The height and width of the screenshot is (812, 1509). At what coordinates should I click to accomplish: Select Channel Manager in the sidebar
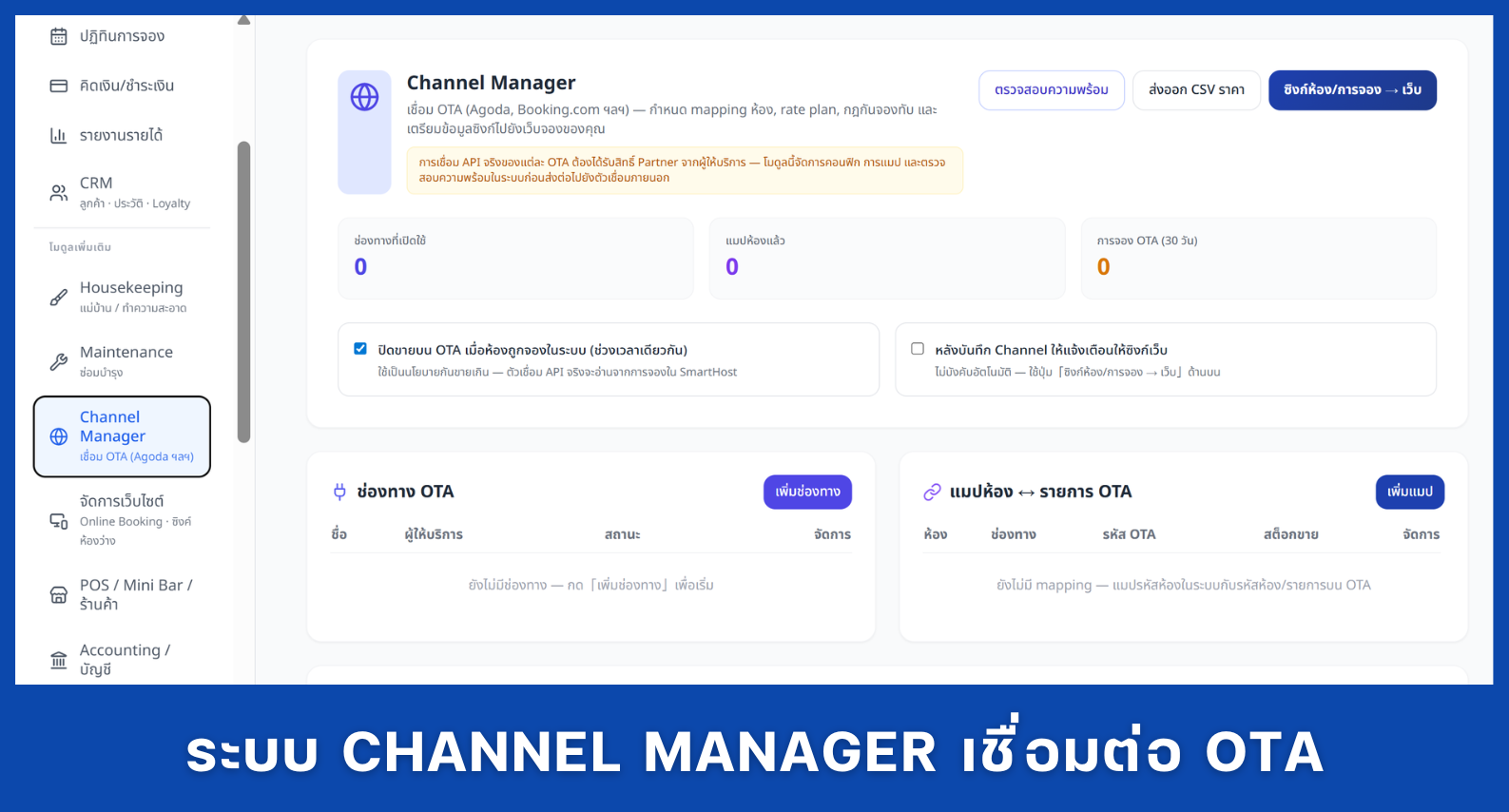[x=122, y=436]
